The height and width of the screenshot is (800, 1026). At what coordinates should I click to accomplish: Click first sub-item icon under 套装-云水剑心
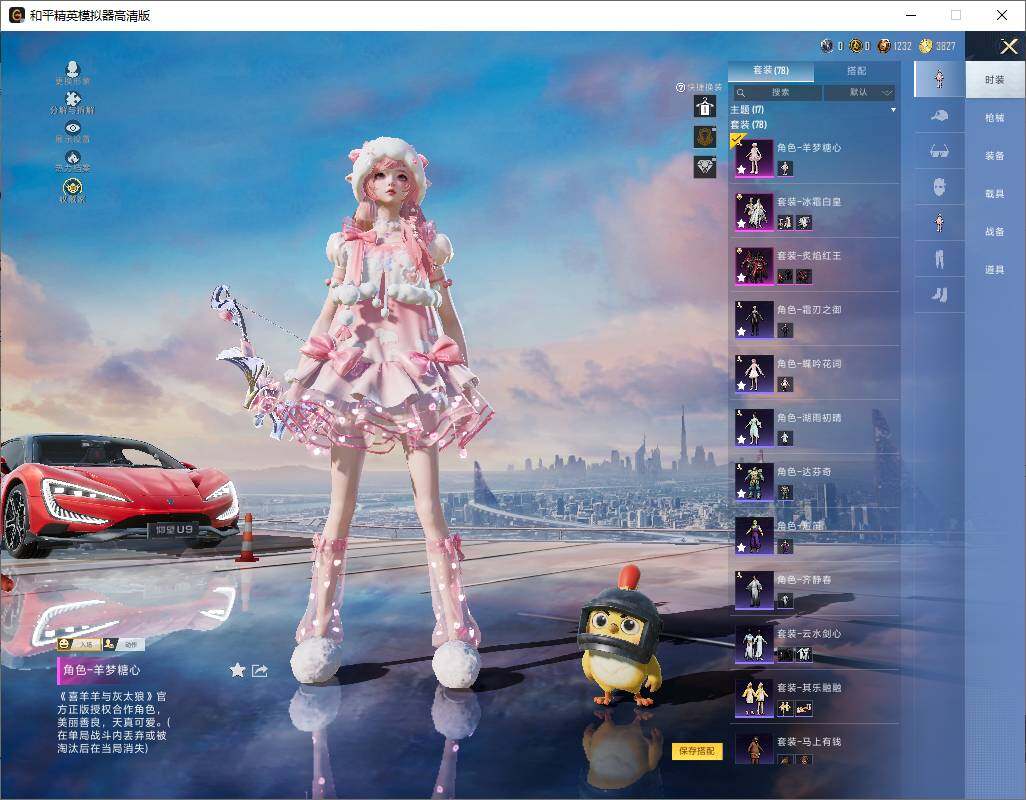click(x=785, y=654)
